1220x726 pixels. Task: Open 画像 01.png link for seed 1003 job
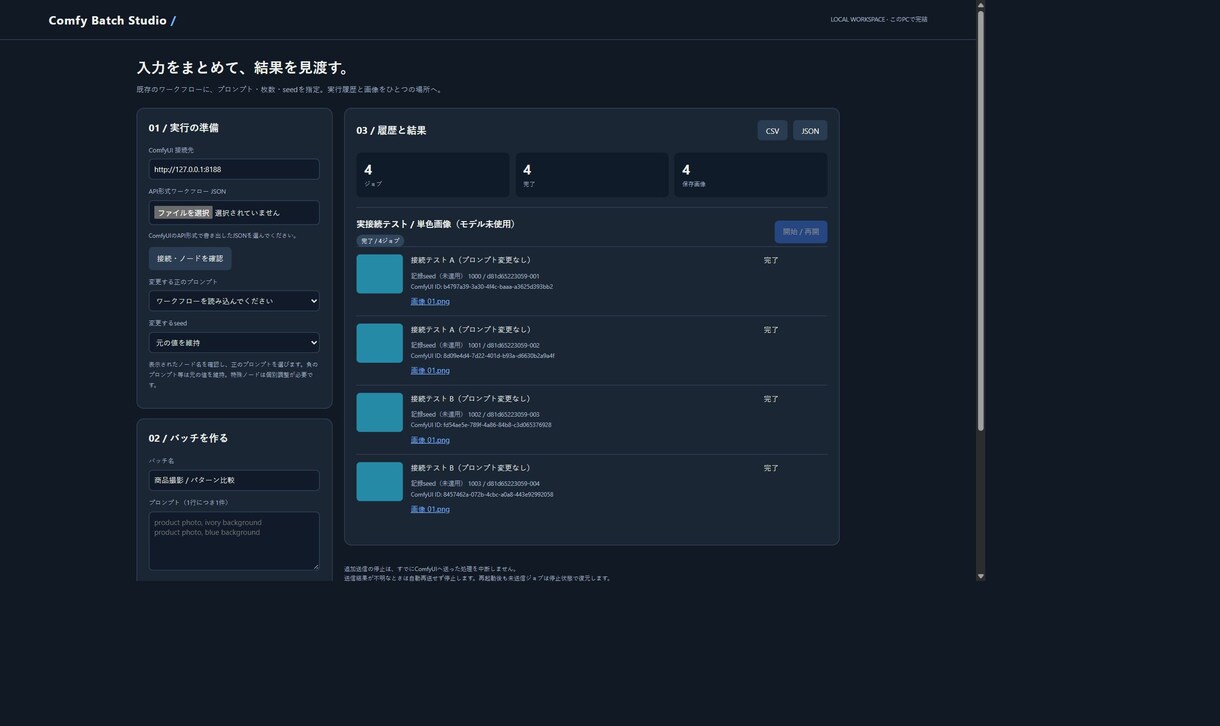(x=430, y=509)
